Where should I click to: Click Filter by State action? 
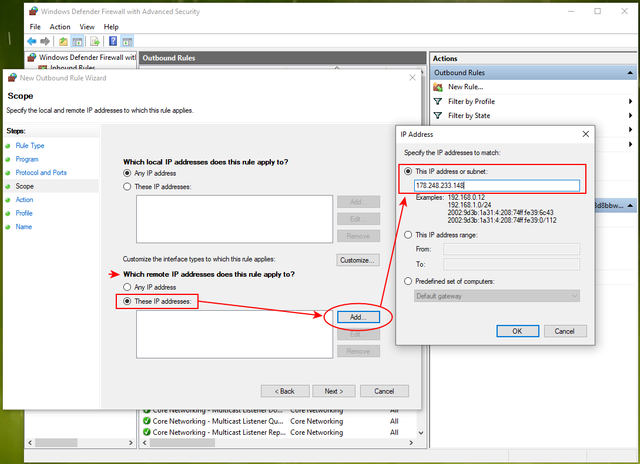point(469,115)
